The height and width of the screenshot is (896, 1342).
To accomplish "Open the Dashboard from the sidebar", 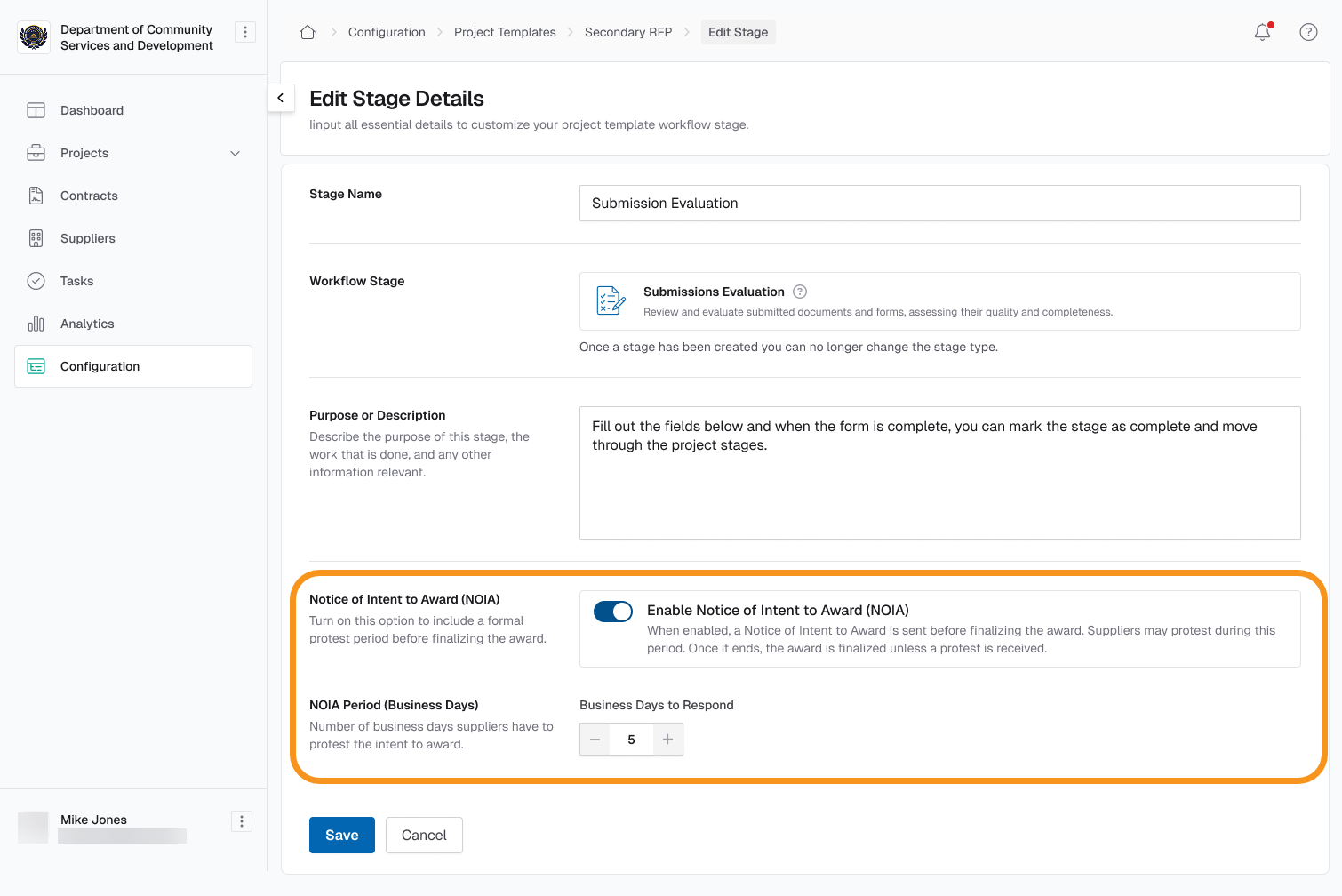I will coord(36,110).
